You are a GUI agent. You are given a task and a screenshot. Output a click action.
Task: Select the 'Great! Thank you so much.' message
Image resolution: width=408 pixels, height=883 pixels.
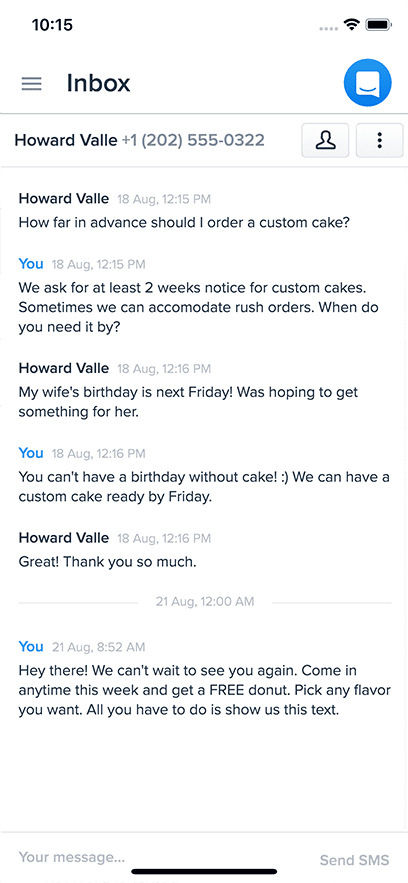pyautogui.click(x=107, y=561)
